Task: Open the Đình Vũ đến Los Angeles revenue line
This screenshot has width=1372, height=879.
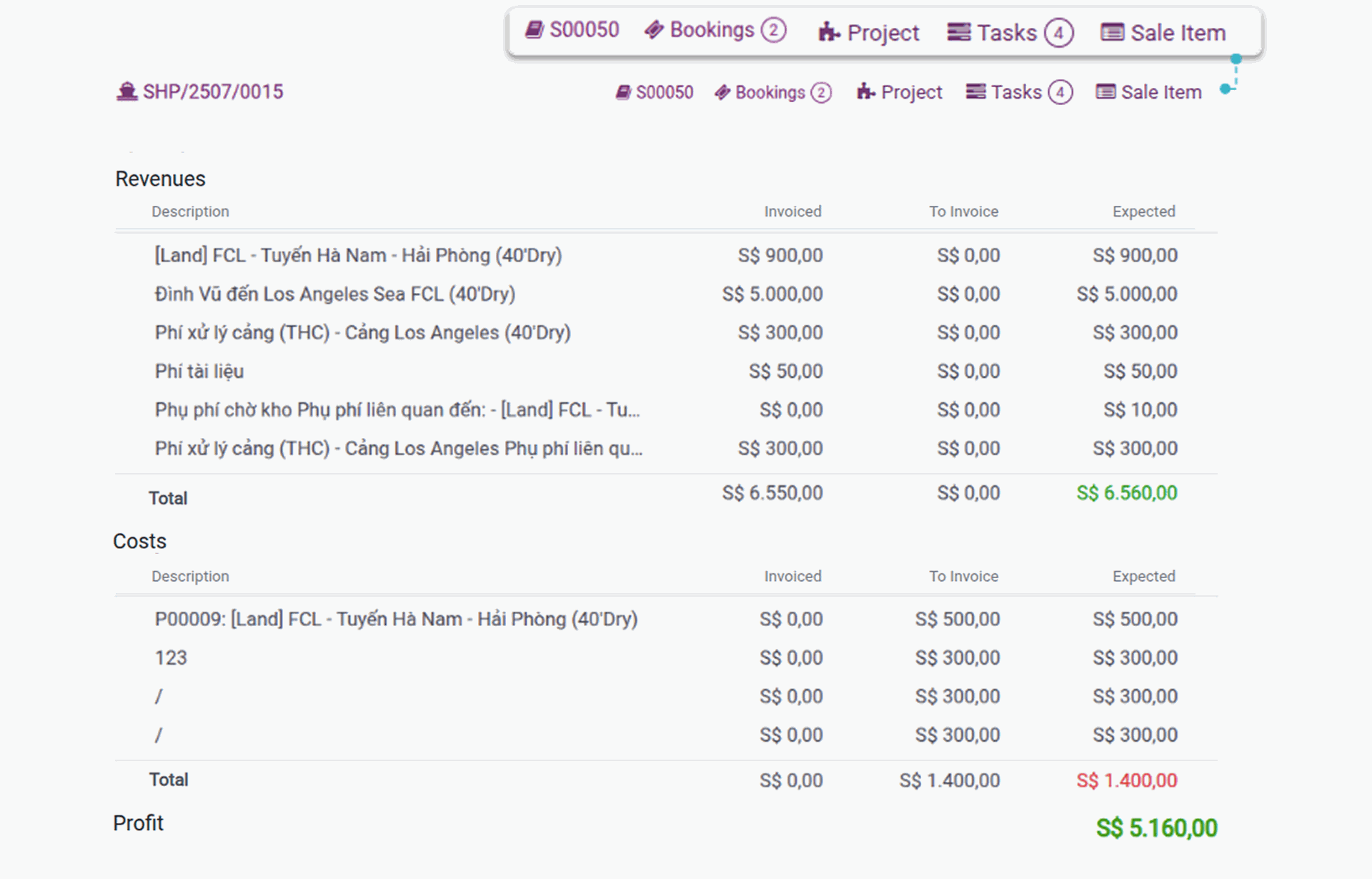Action: (334, 294)
